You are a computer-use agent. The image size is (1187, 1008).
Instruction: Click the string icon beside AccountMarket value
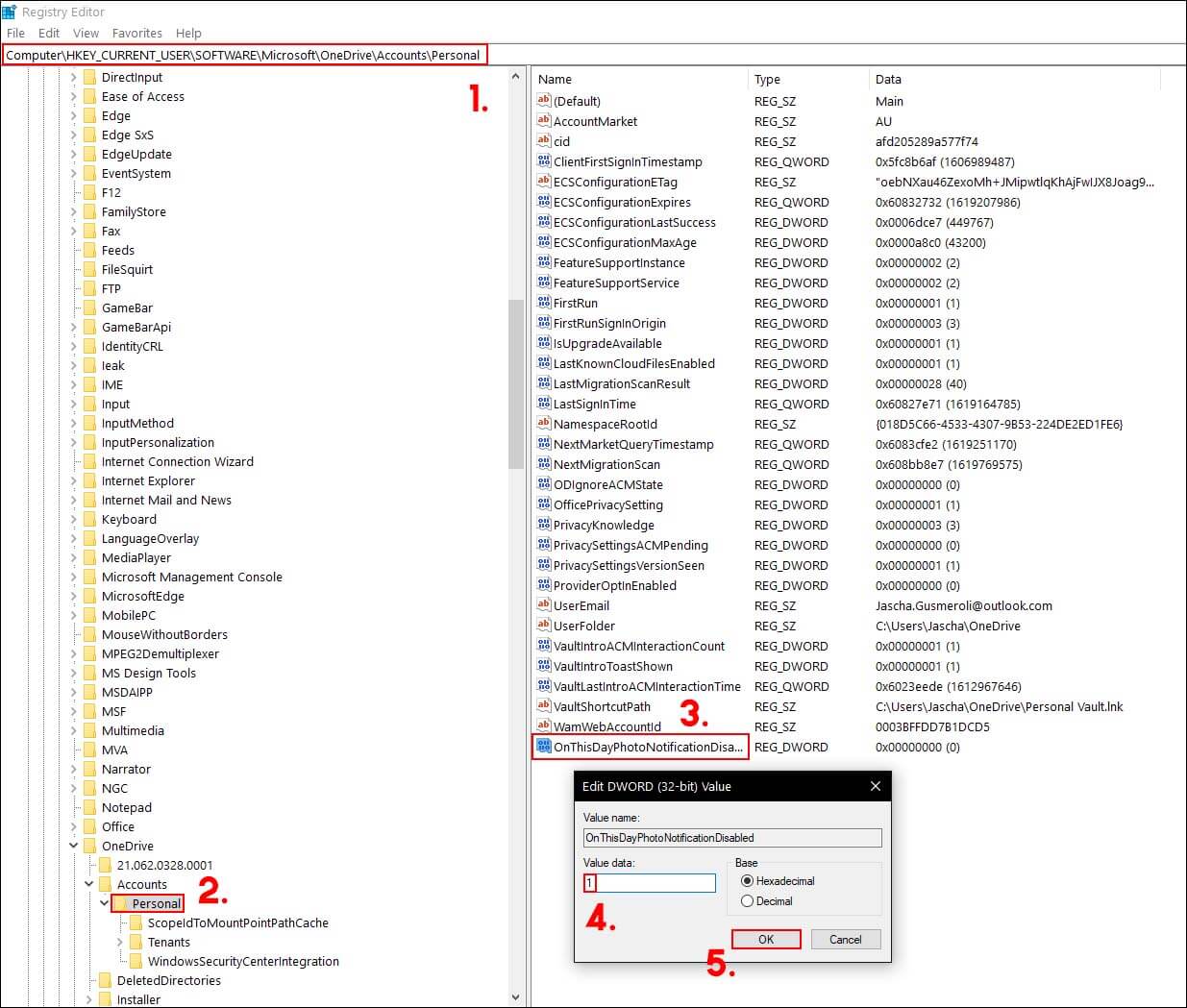[x=544, y=121]
